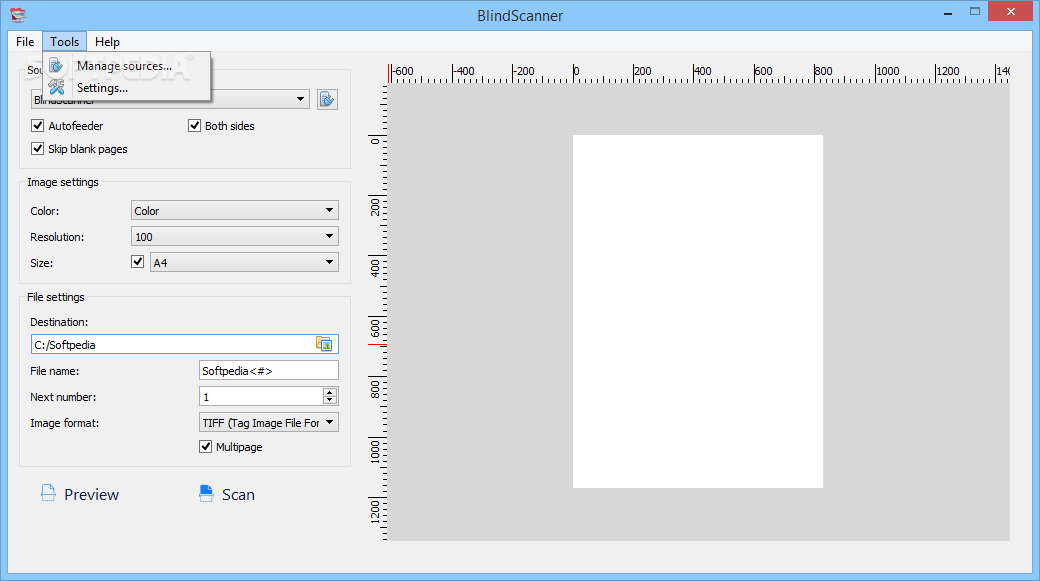Screen dimensions: 1040x581
Task: Uncheck the Autofeeder checkbox
Action: click(38, 125)
